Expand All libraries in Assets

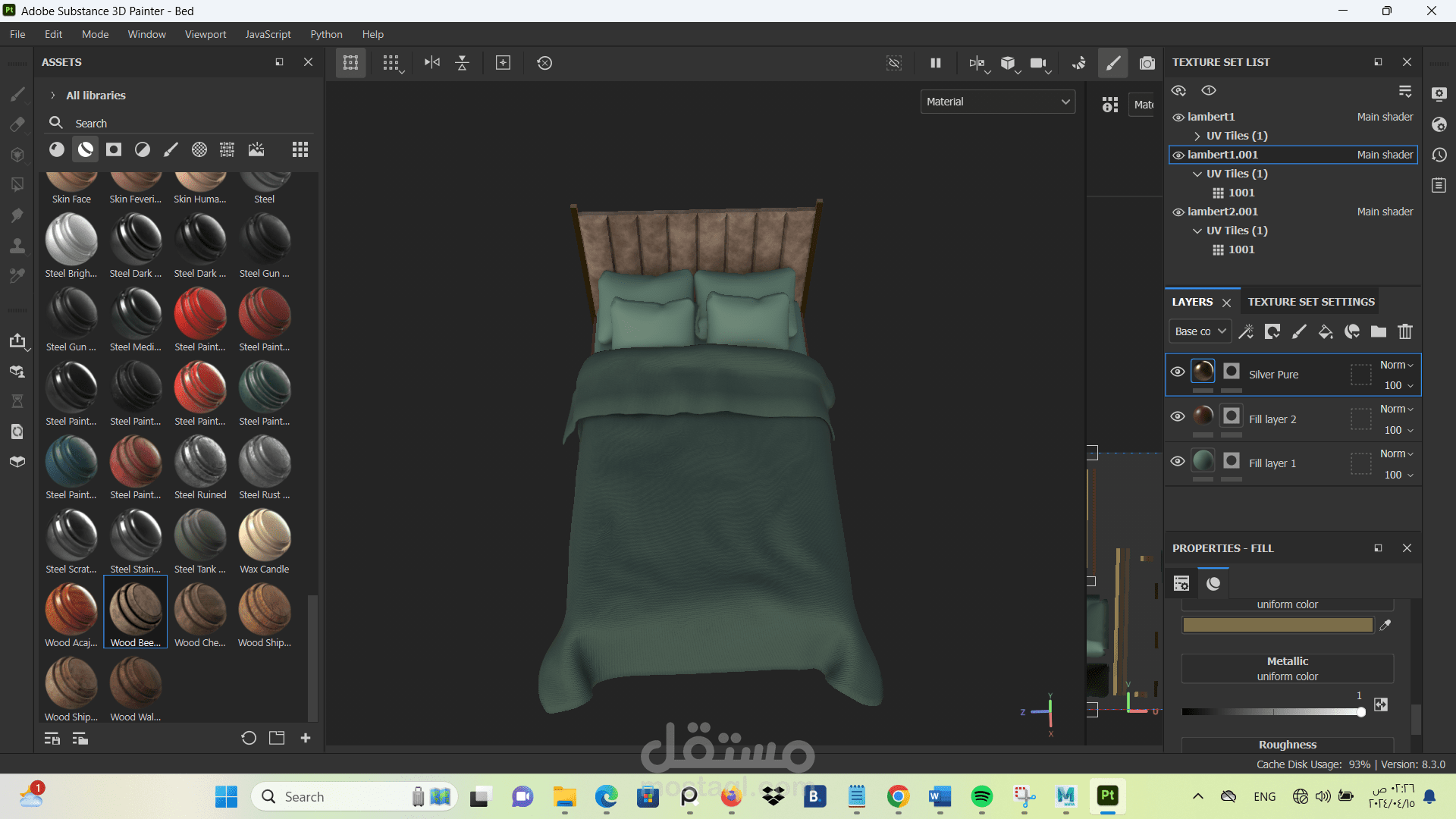point(53,96)
